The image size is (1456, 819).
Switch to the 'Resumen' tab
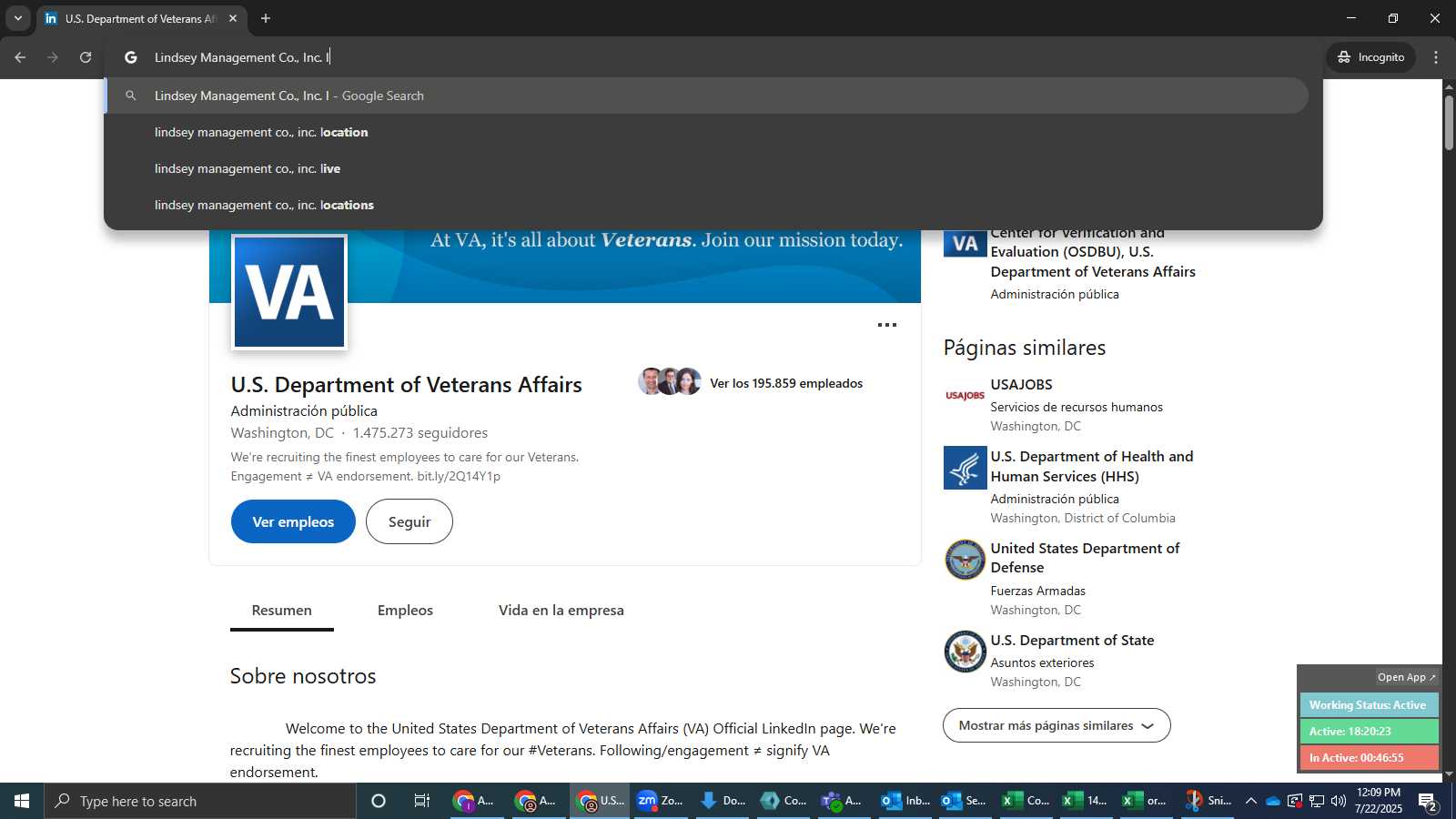click(282, 610)
